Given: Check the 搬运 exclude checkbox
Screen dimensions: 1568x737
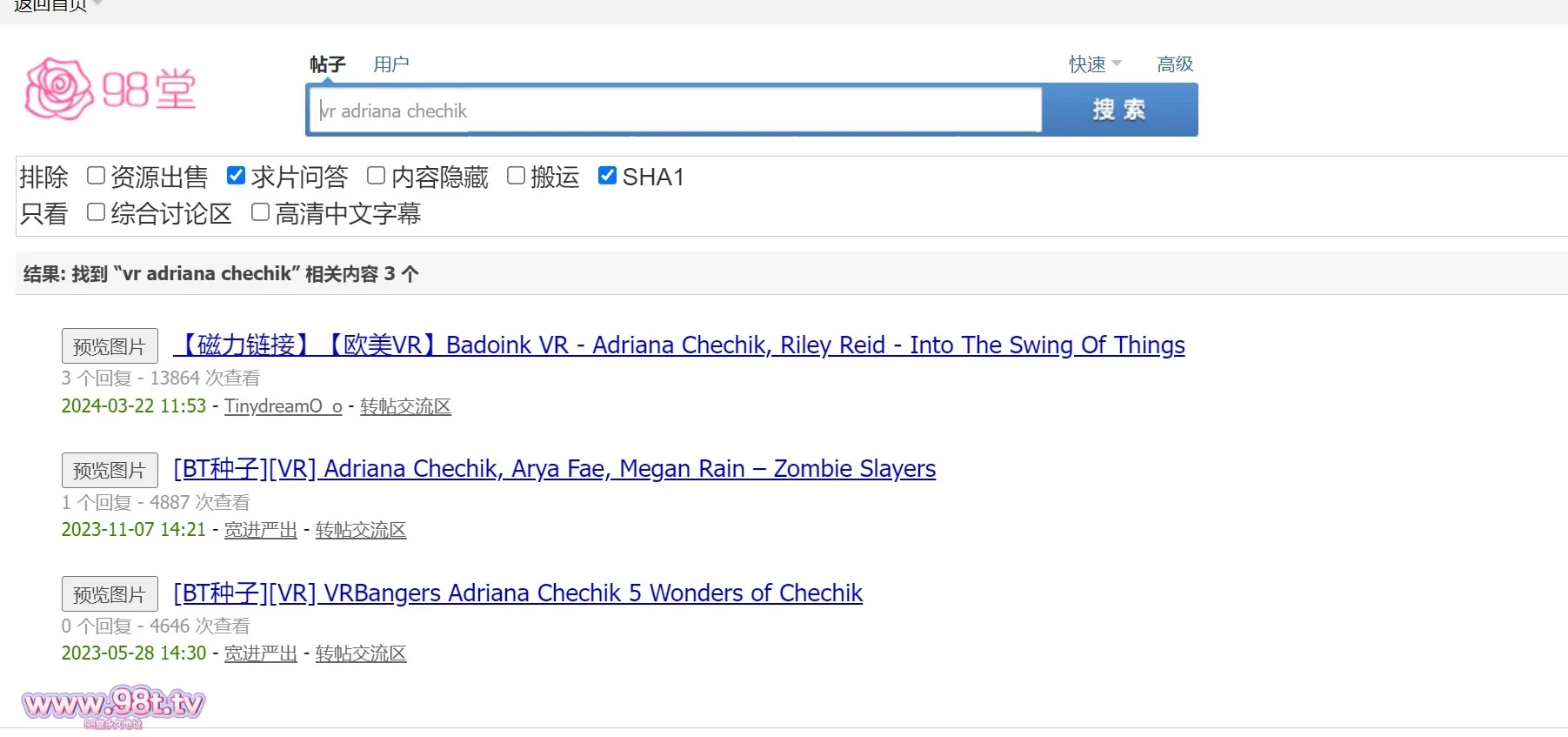Looking at the screenshot, I should [516, 176].
